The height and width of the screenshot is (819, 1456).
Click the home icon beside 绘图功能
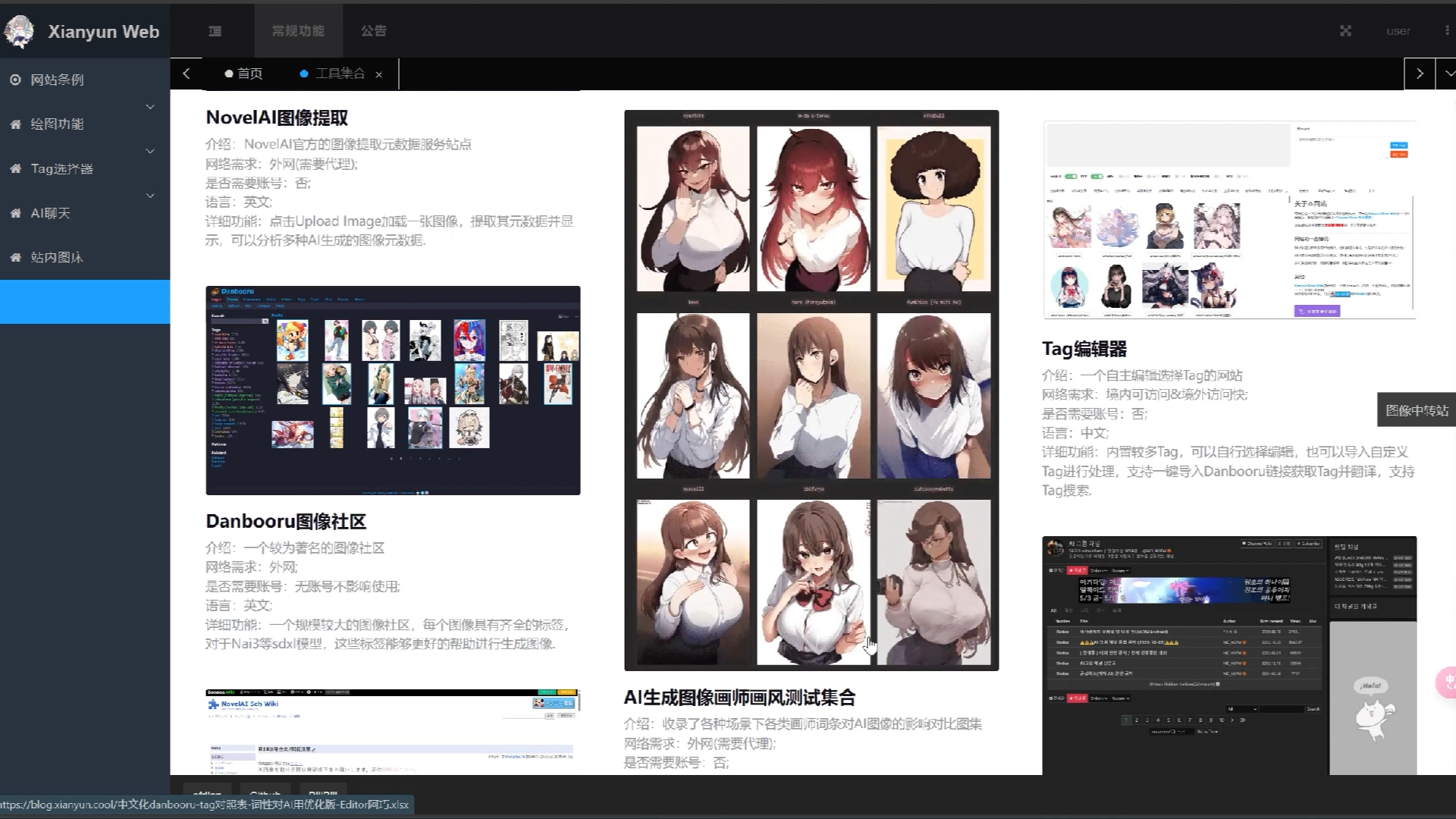pos(15,124)
